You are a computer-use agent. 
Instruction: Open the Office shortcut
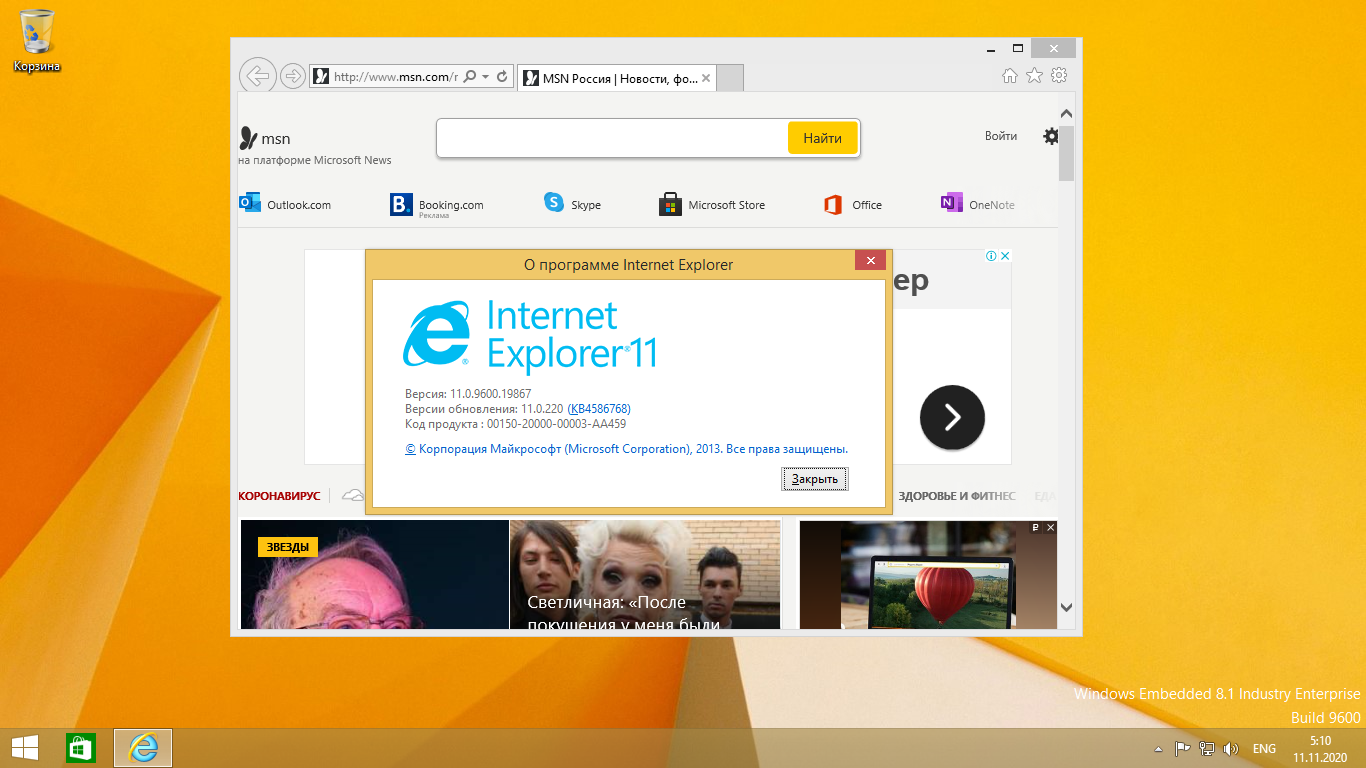click(853, 205)
